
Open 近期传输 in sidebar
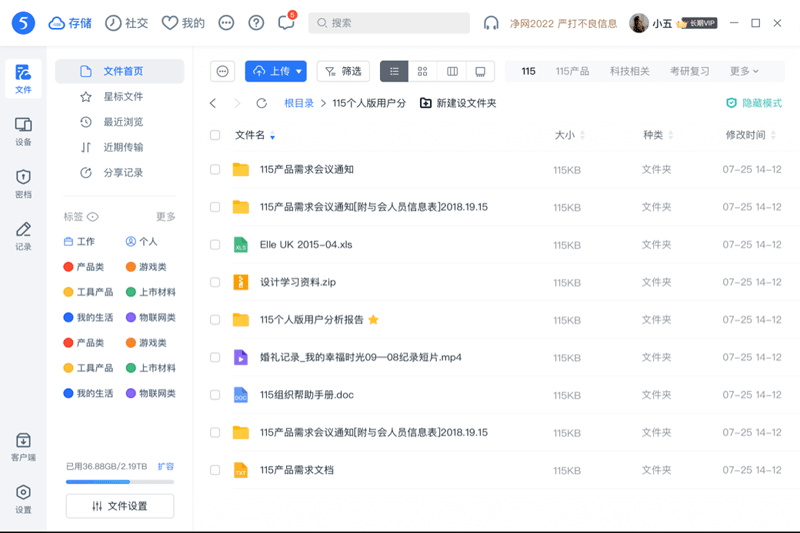tap(119, 147)
